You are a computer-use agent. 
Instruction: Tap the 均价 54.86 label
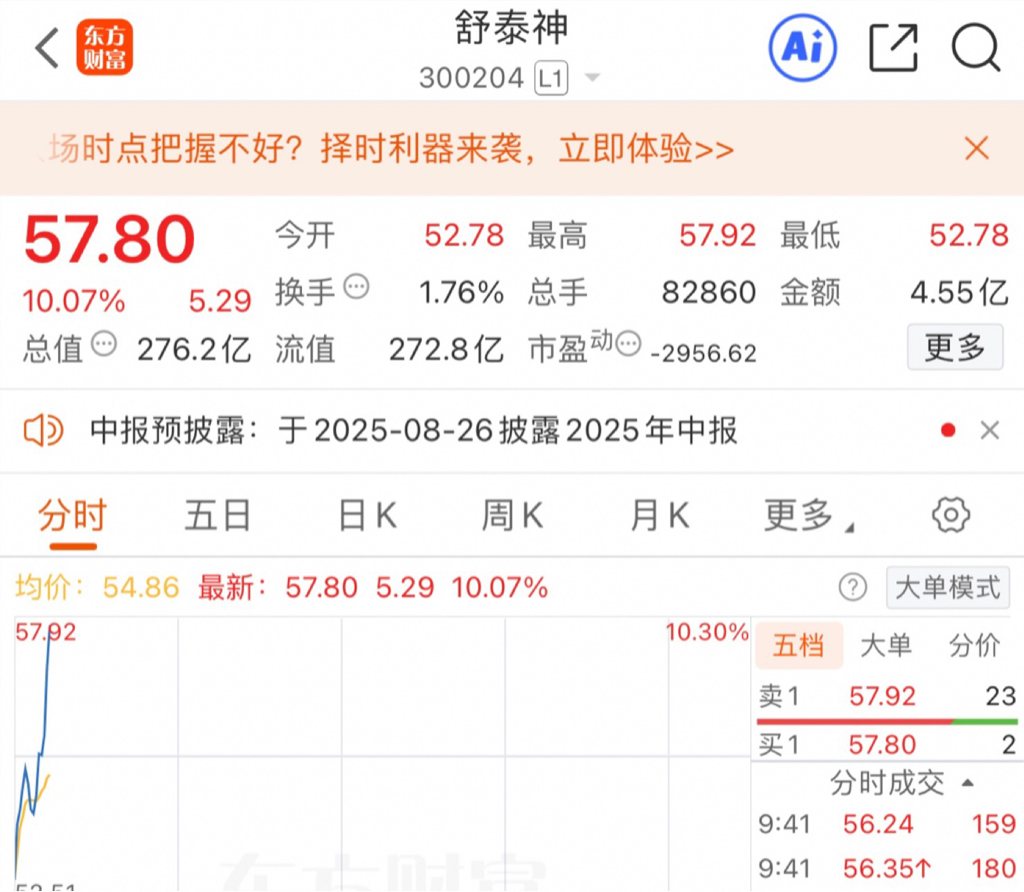97,587
